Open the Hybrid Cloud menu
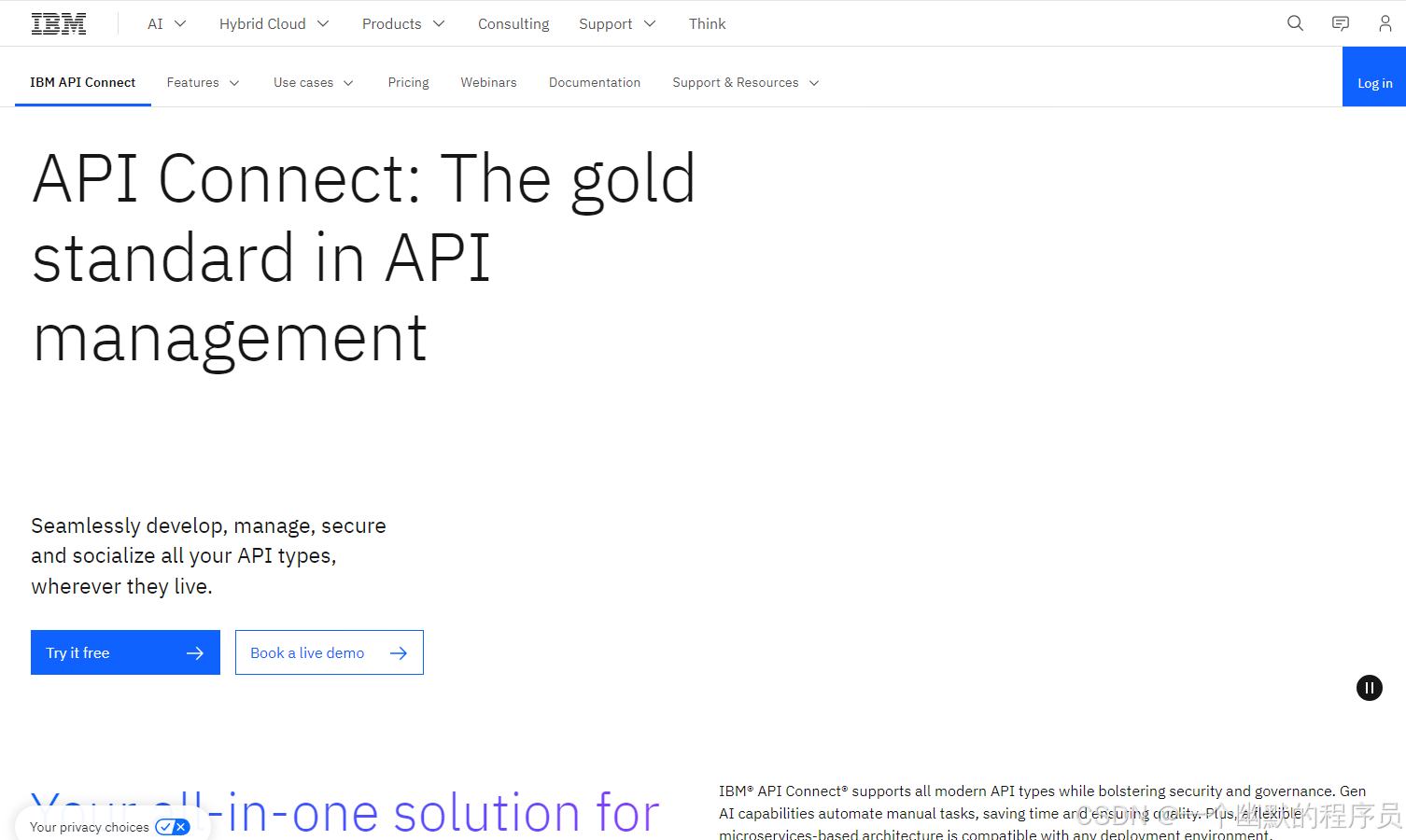The height and width of the screenshot is (840, 1406). (274, 23)
